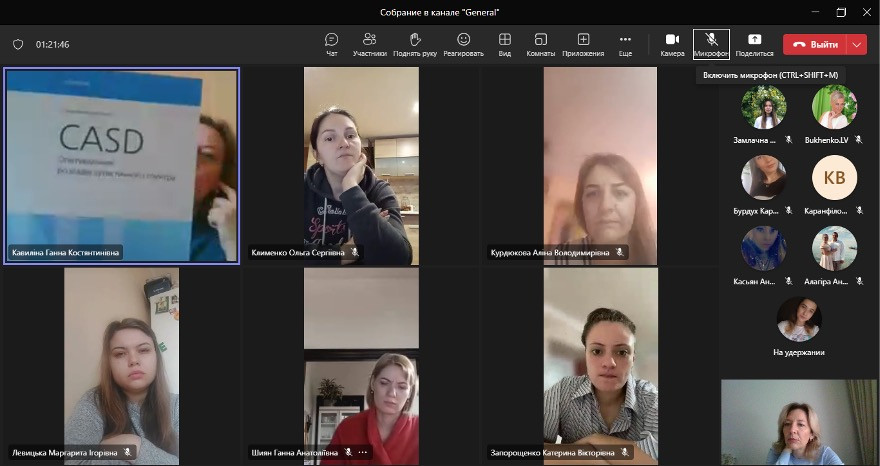Select Клименко Ольга Сергіївна video tile
880x466 pixels.
point(361,166)
